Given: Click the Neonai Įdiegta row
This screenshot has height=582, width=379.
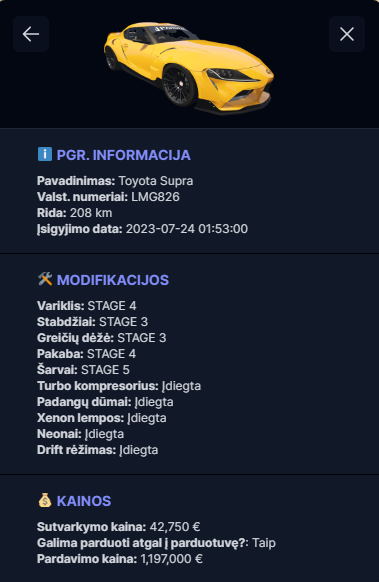Looking at the screenshot, I should coord(81,434).
